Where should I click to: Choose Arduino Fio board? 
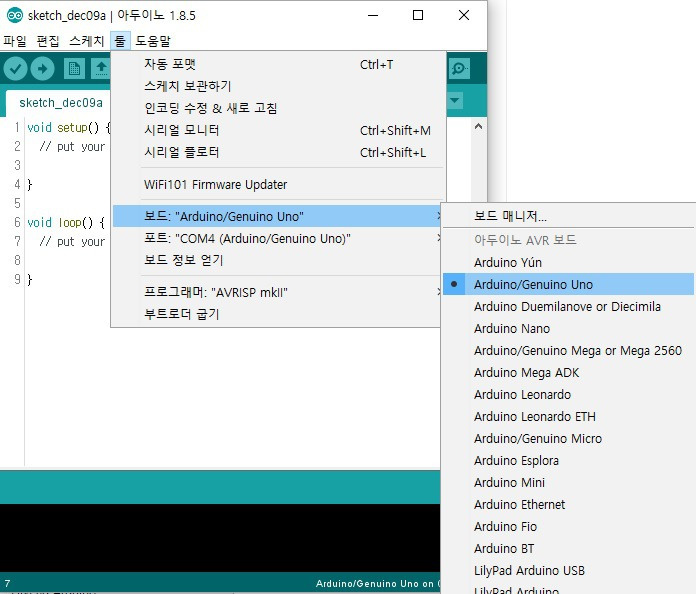coord(568,527)
